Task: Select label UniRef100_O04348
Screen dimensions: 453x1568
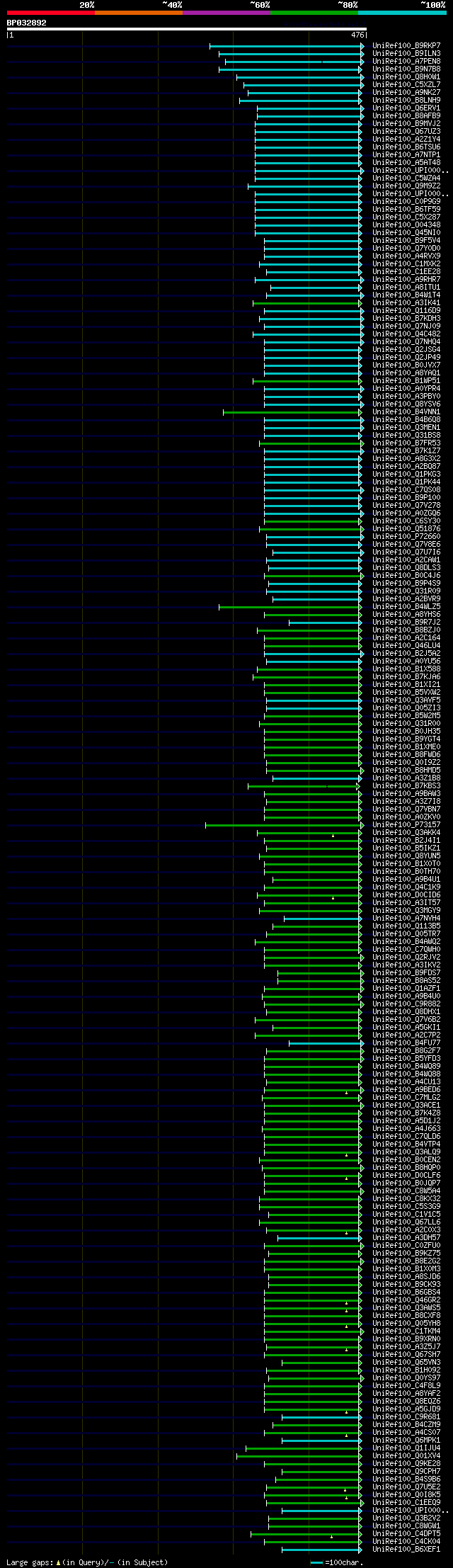Action: click(x=406, y=225)
